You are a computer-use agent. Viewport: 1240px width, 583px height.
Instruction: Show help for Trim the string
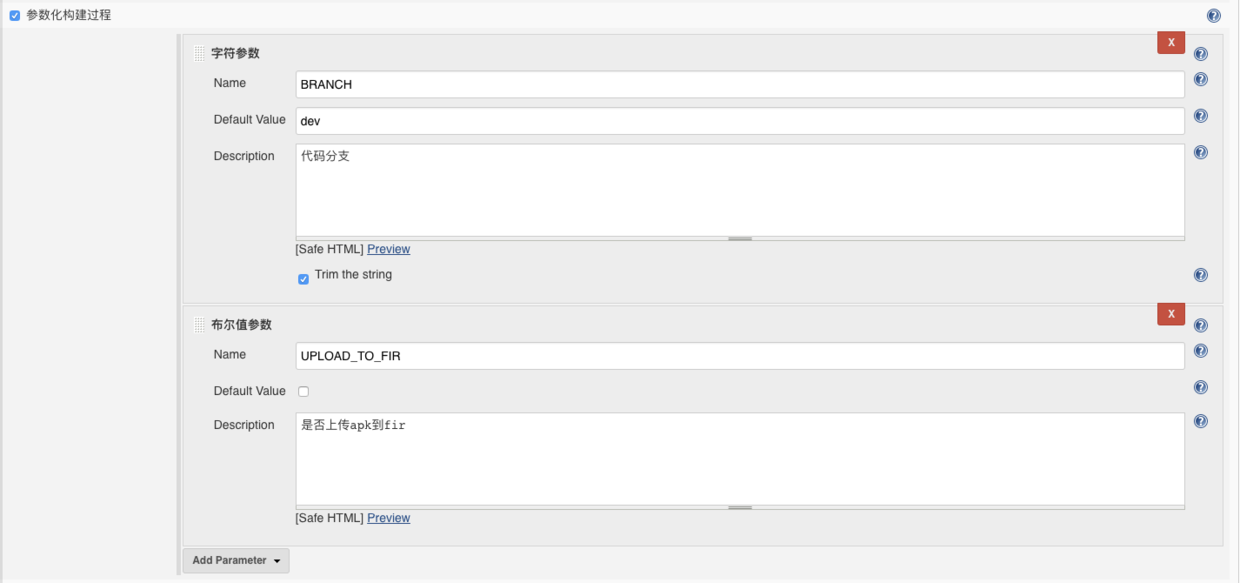[x=1200, y=275]
